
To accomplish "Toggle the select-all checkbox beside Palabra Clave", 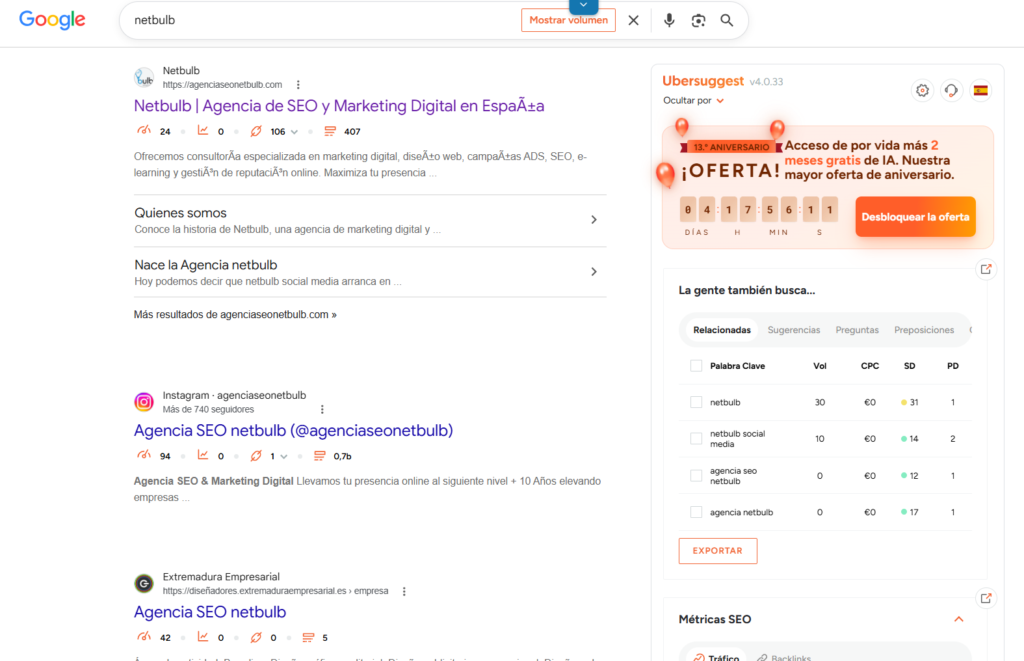I will tap(696, 366).
